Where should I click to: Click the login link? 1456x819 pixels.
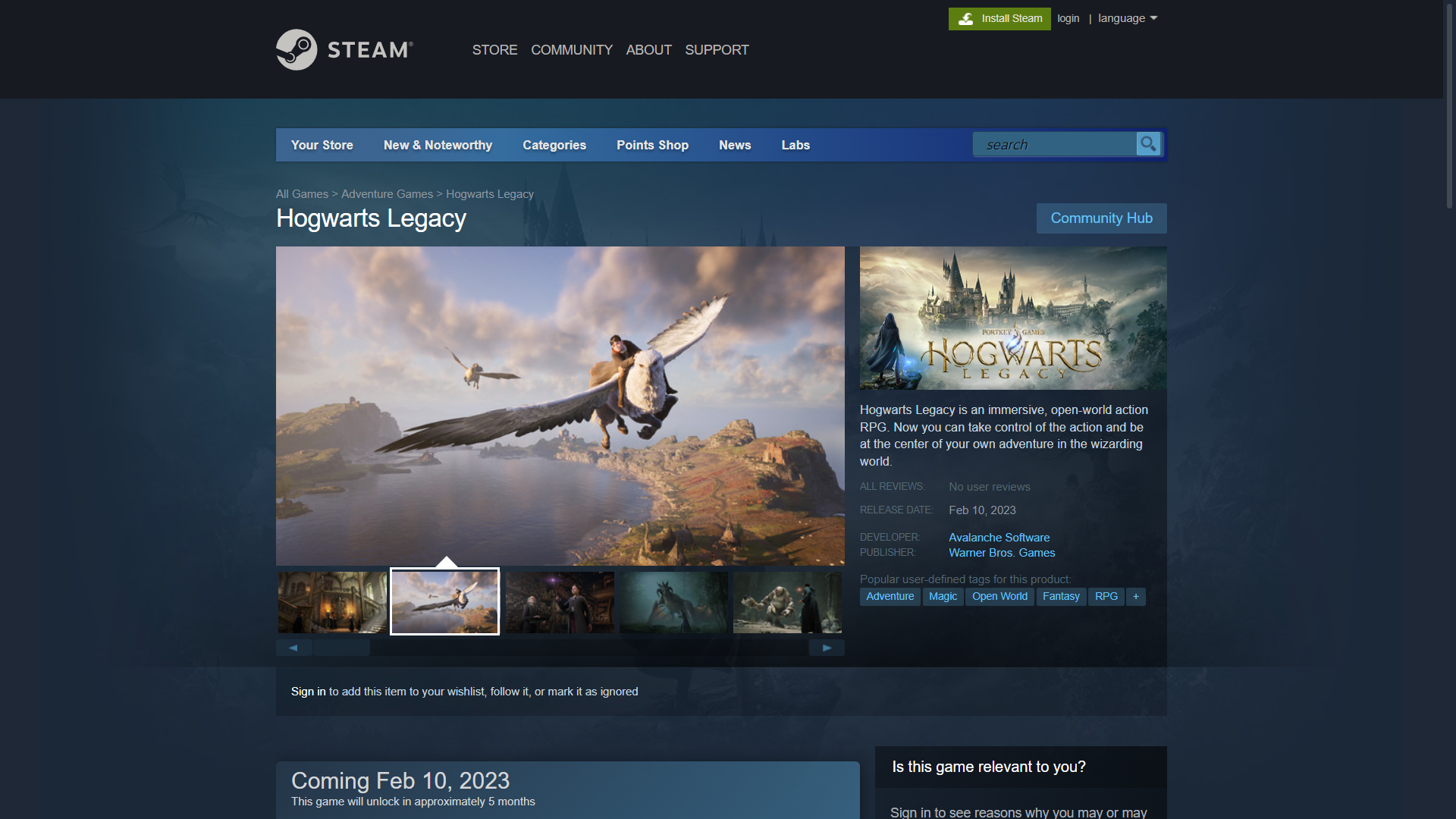point(1068,18)
